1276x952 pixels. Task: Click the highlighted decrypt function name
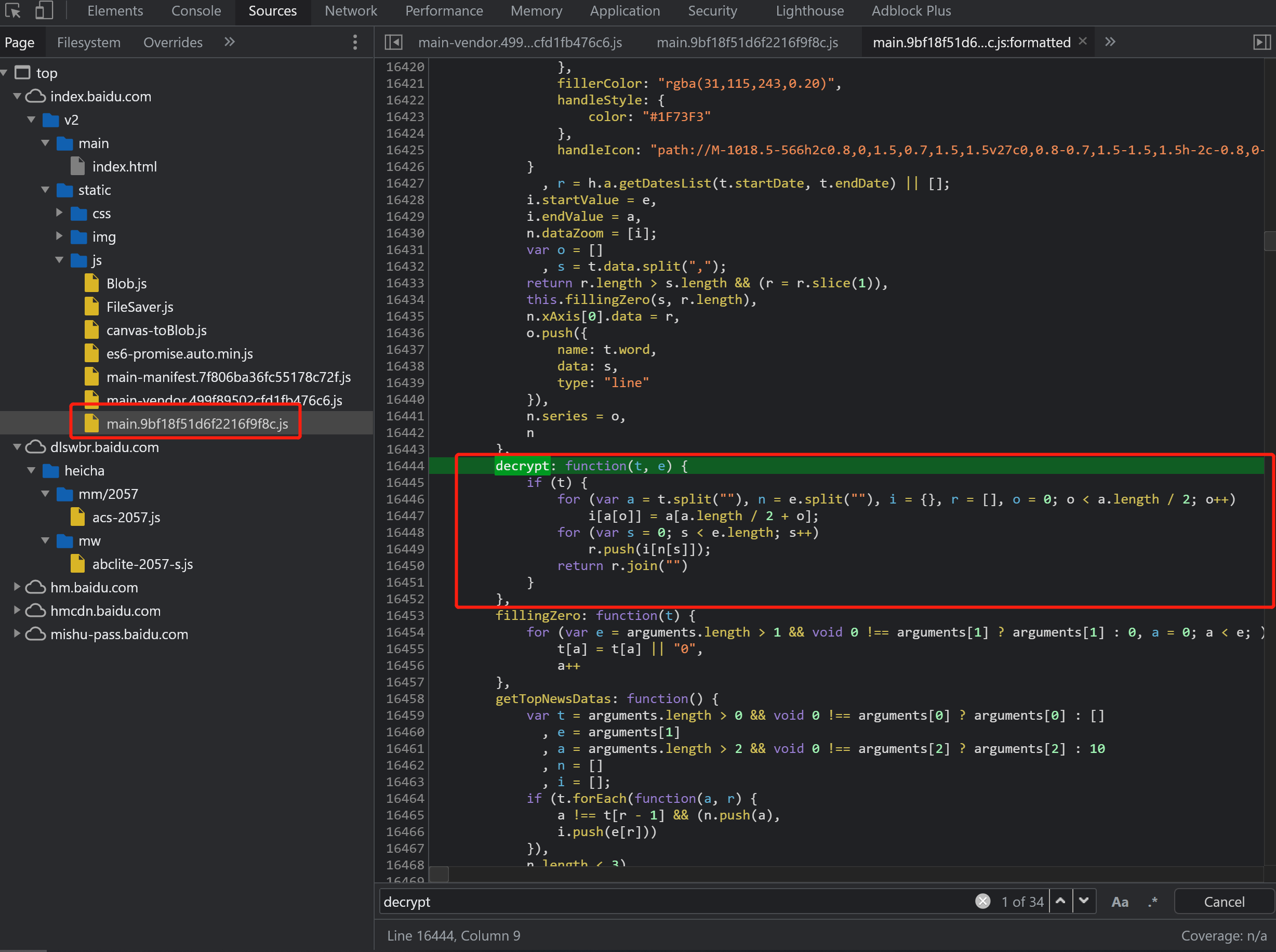522,466
